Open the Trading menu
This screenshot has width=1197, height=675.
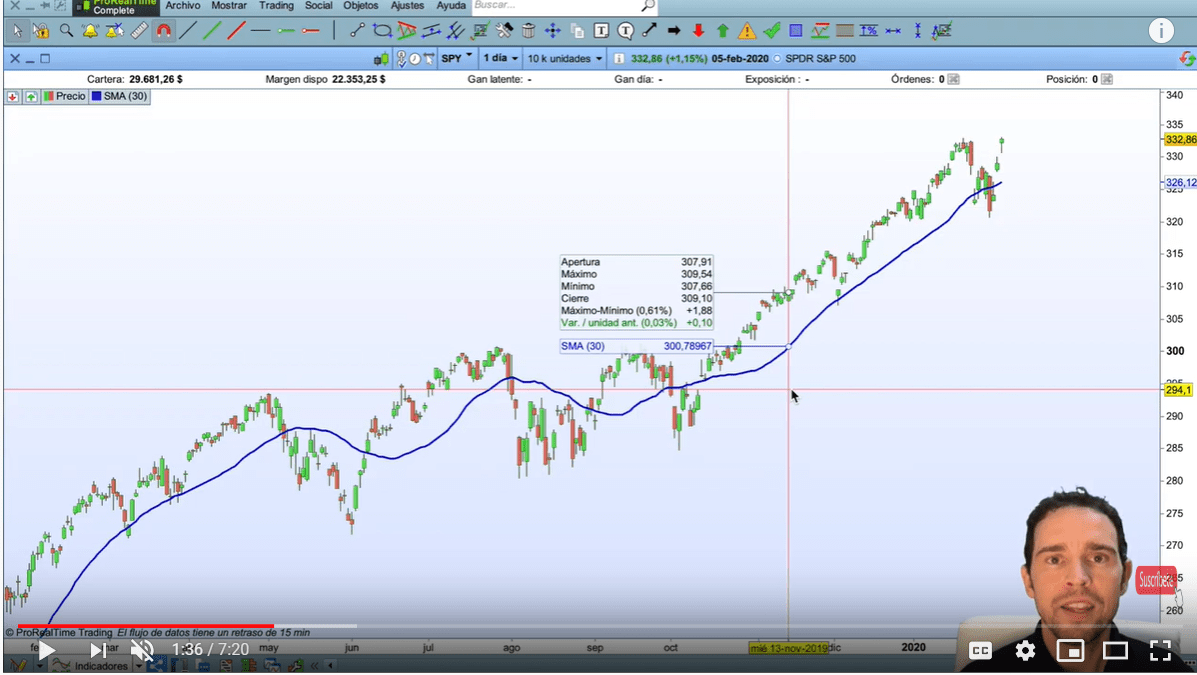pos(276,5)
